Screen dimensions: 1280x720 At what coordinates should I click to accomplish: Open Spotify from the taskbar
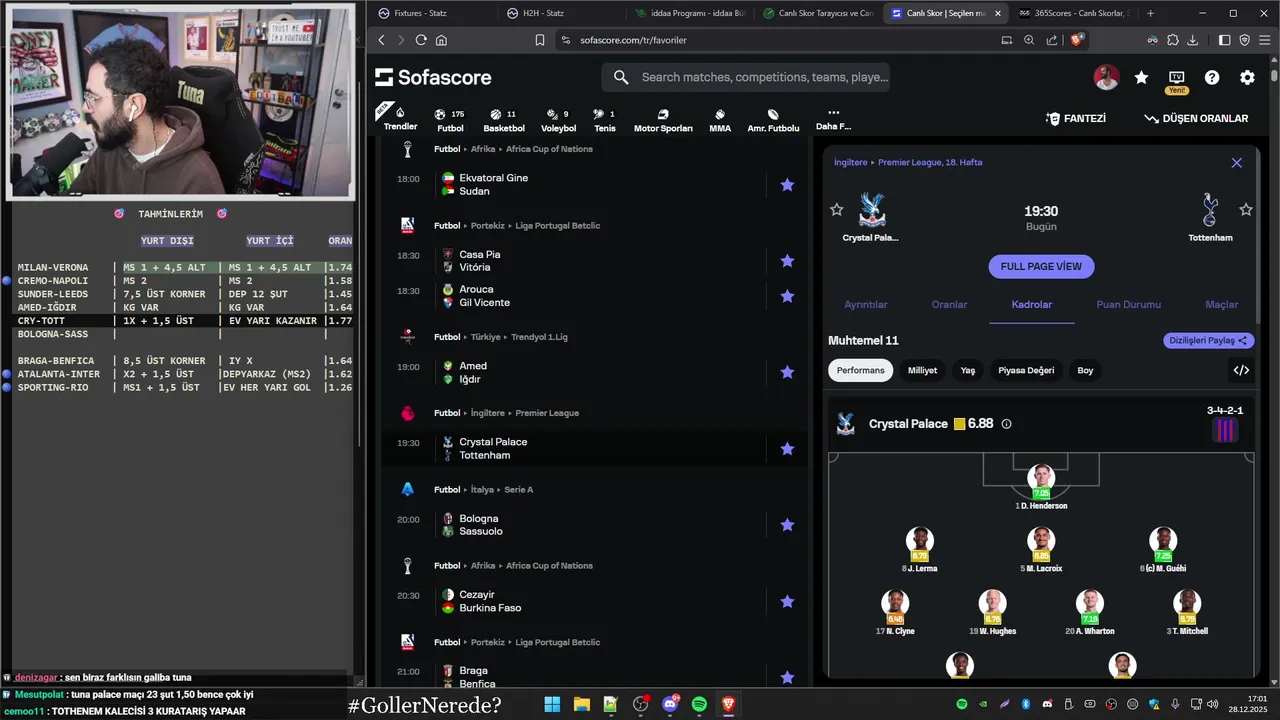click(699, 704)
